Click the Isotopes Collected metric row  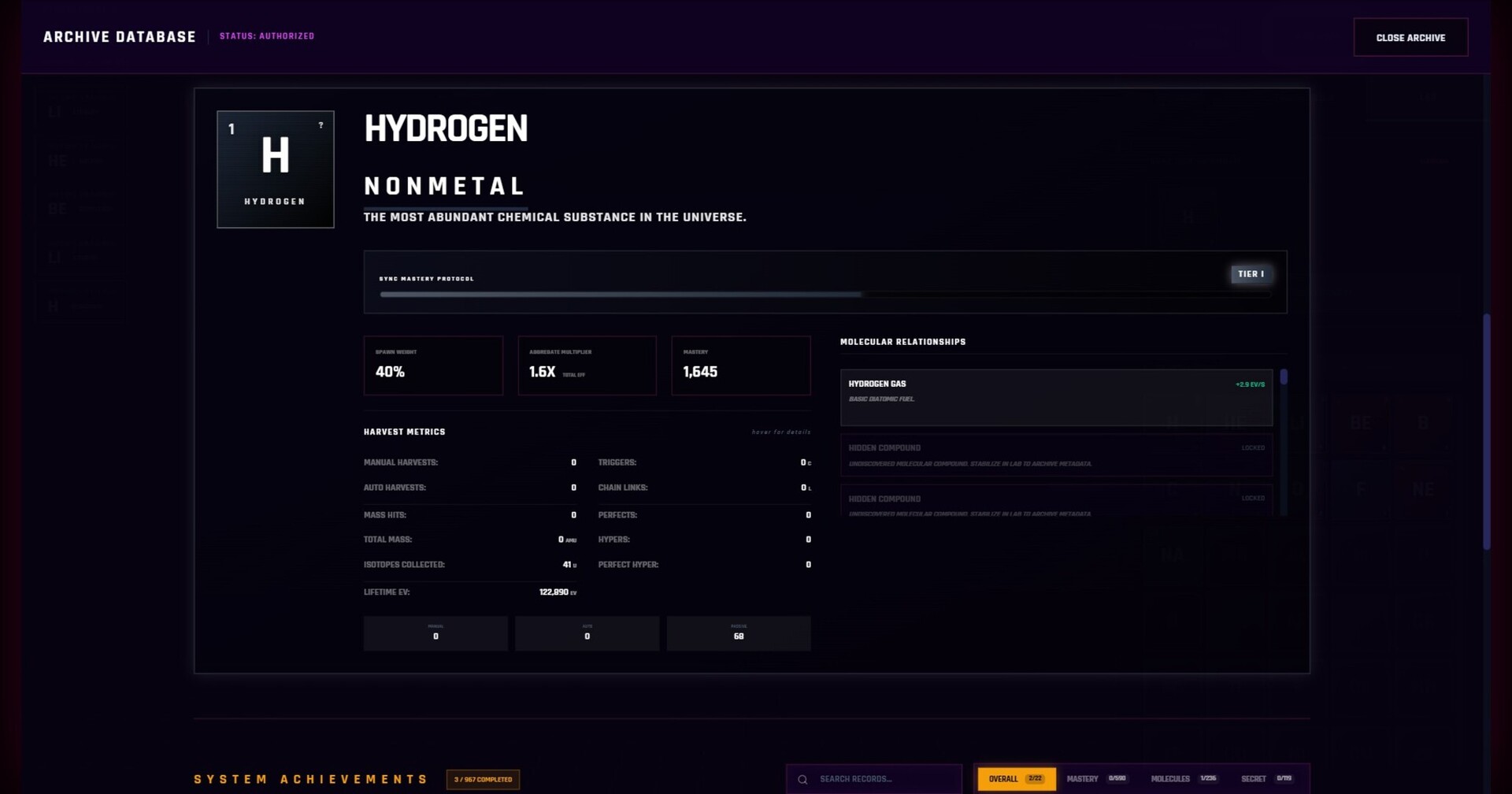click(x=470, y=565)
